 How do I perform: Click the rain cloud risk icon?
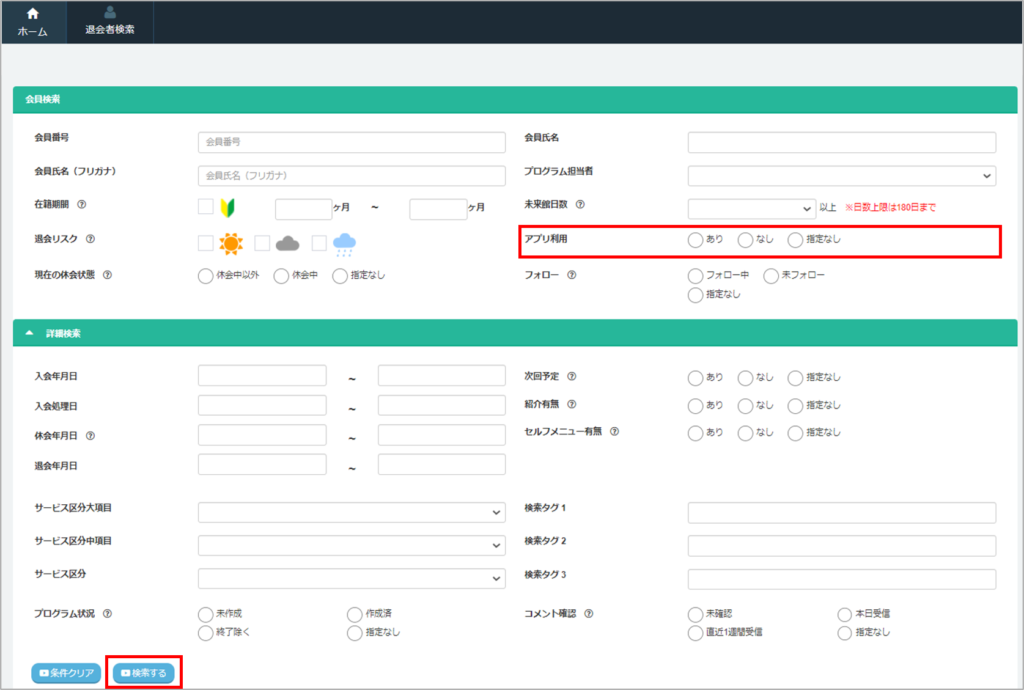click(x=345, y=243)
